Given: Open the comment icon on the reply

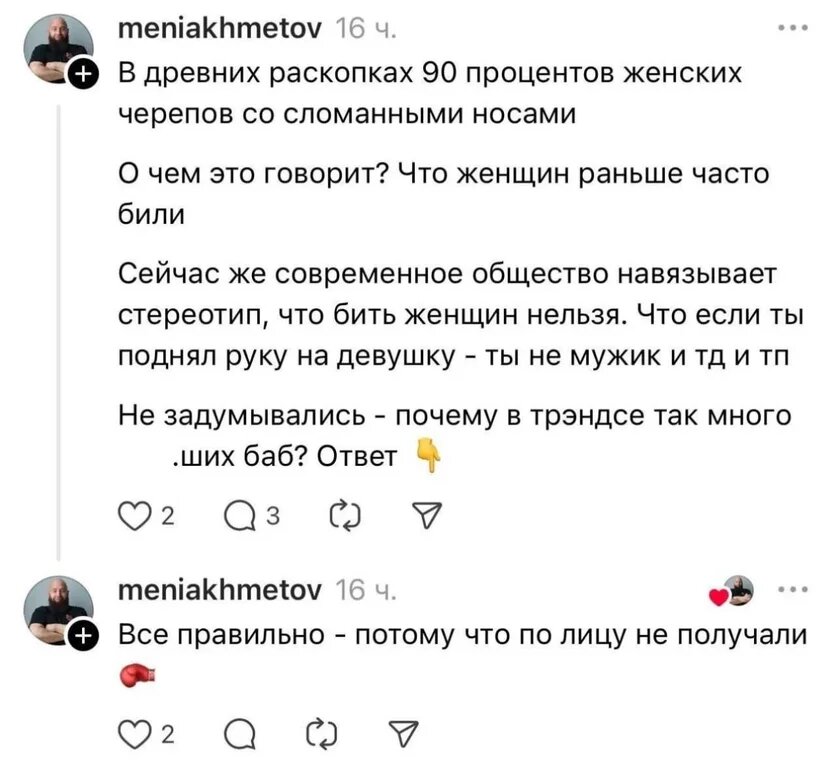Looking at the screenshot, I should 239,732.
